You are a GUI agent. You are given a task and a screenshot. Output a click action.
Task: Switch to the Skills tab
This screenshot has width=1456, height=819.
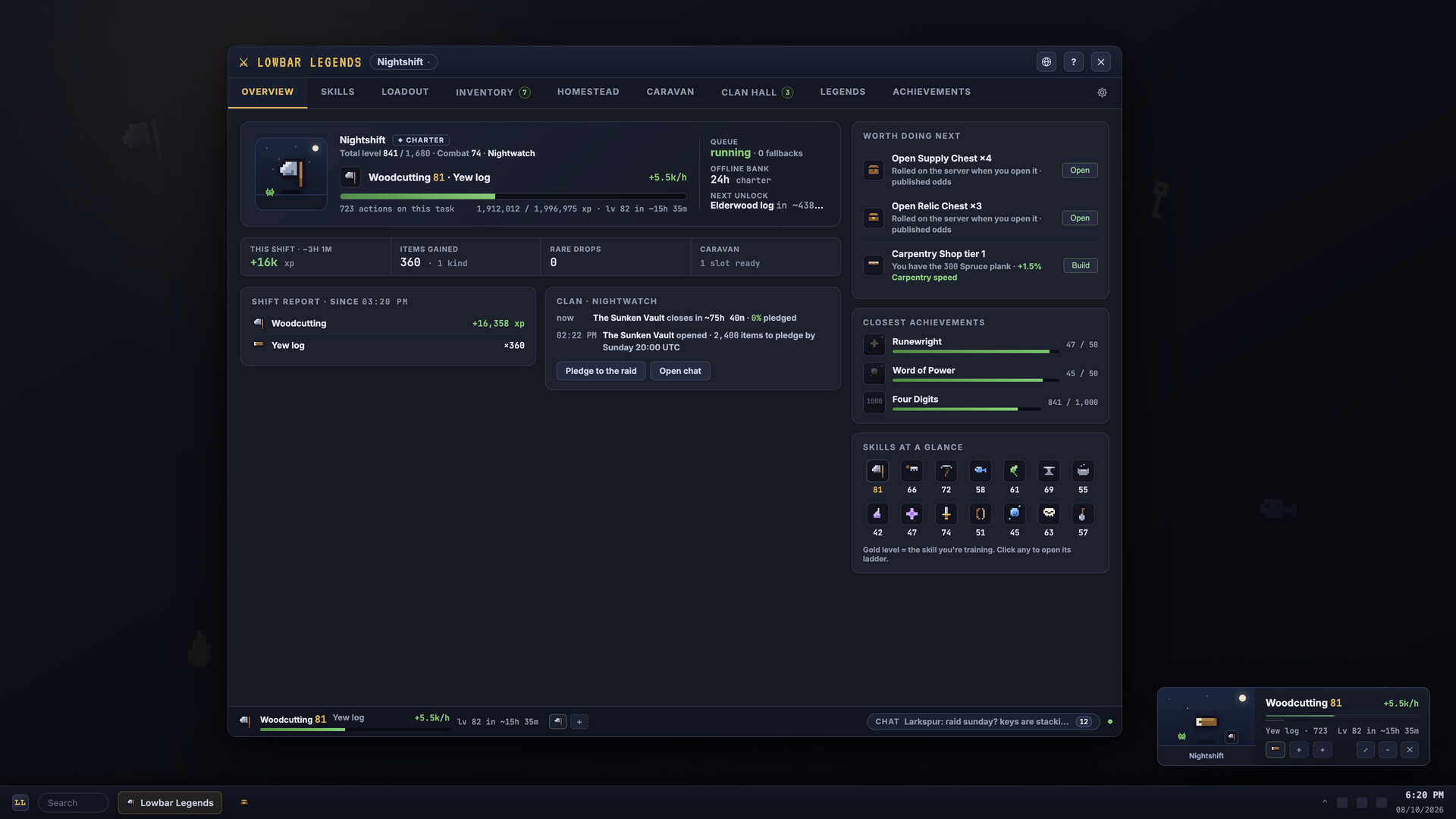coord(337,92)
